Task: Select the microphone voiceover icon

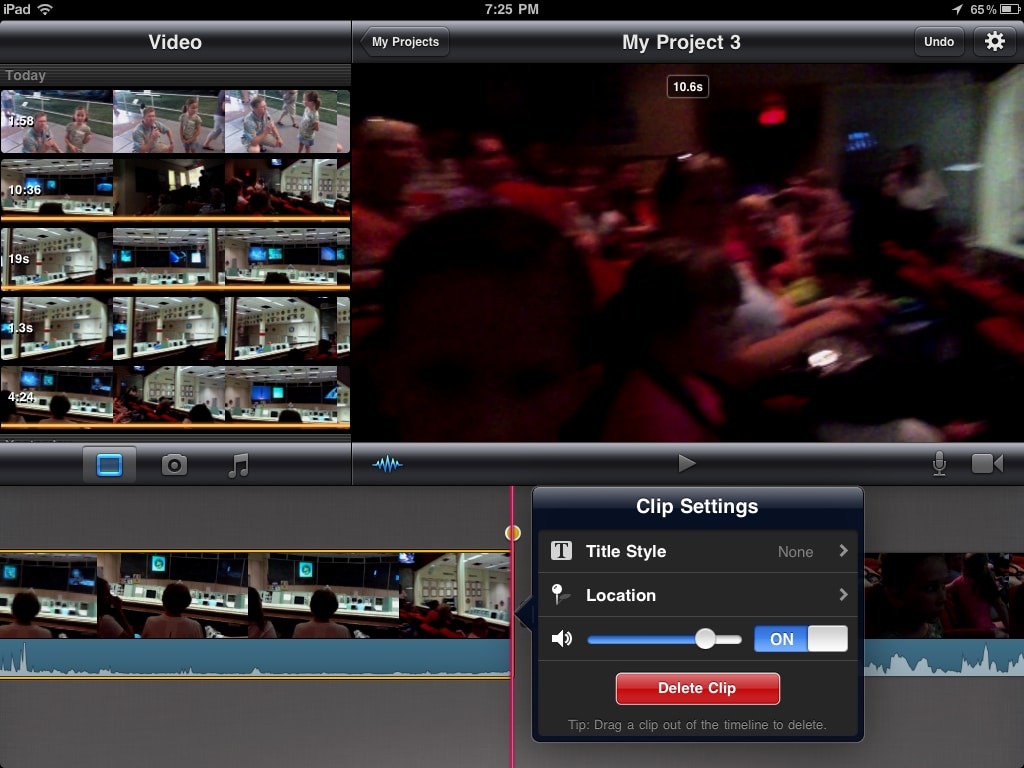Action: [938, 463]
